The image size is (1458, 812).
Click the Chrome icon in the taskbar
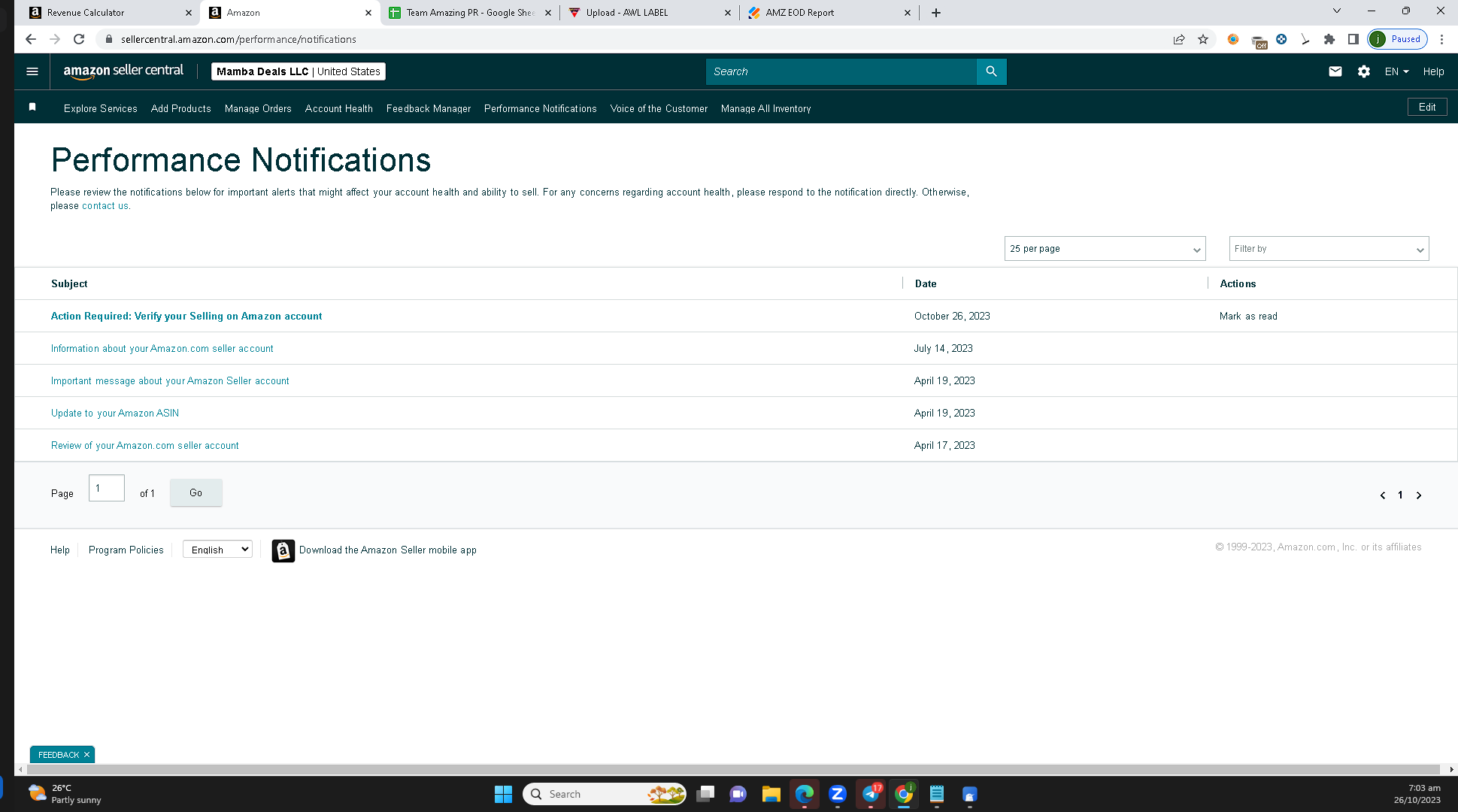point(904,794)
